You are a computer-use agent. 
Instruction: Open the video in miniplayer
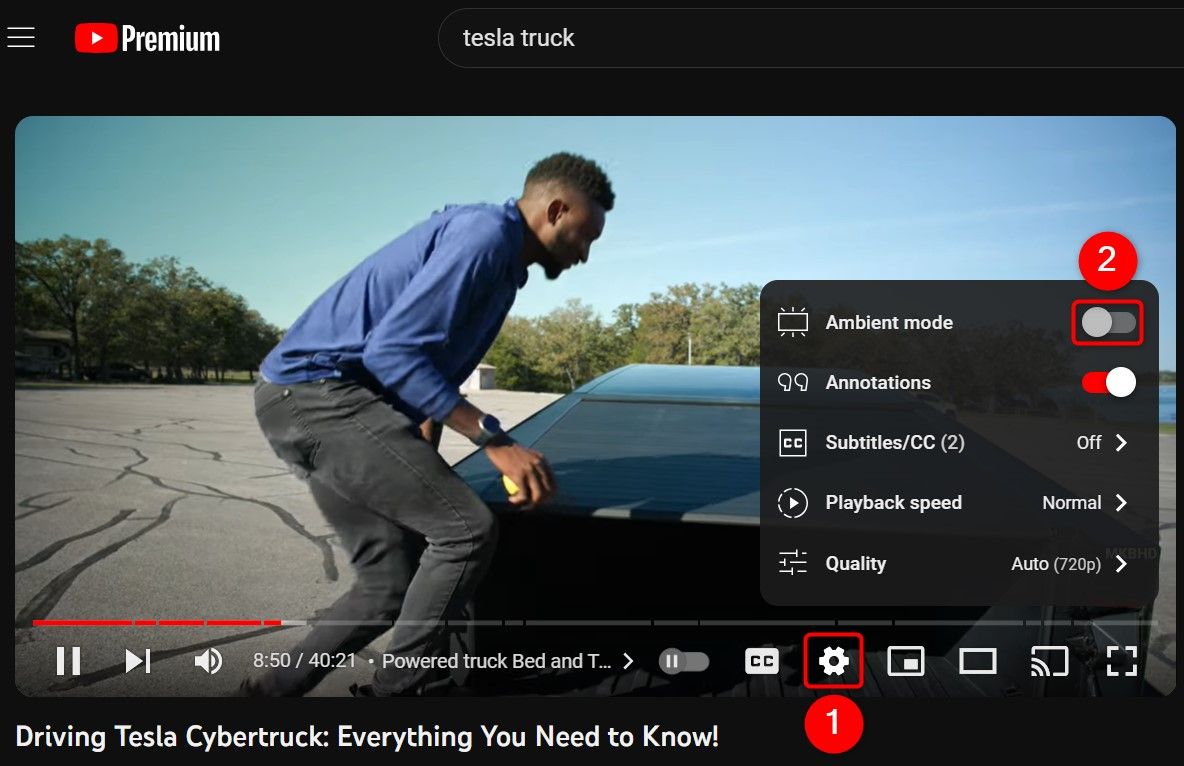click(906, 660)
